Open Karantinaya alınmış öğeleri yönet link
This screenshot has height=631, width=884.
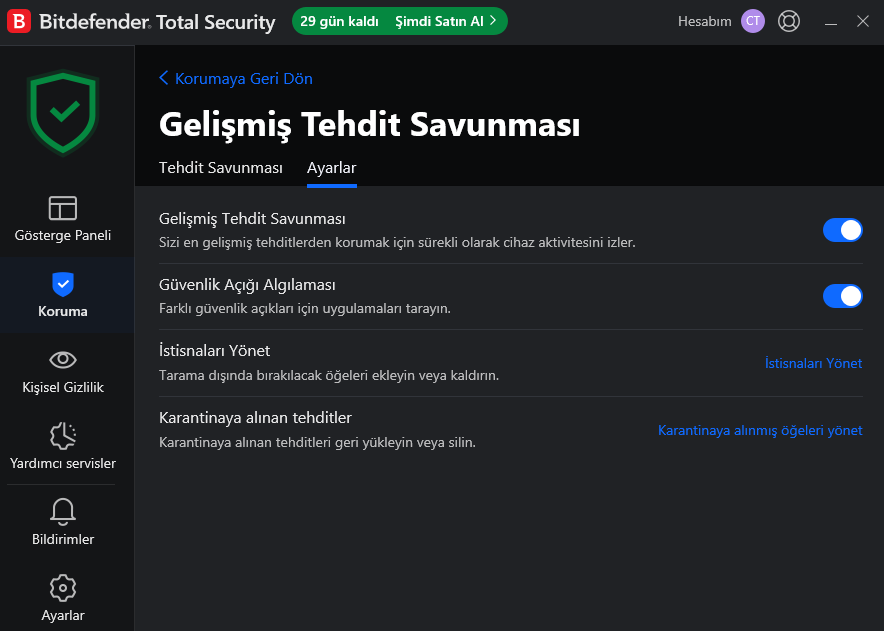tap(760, 430)
